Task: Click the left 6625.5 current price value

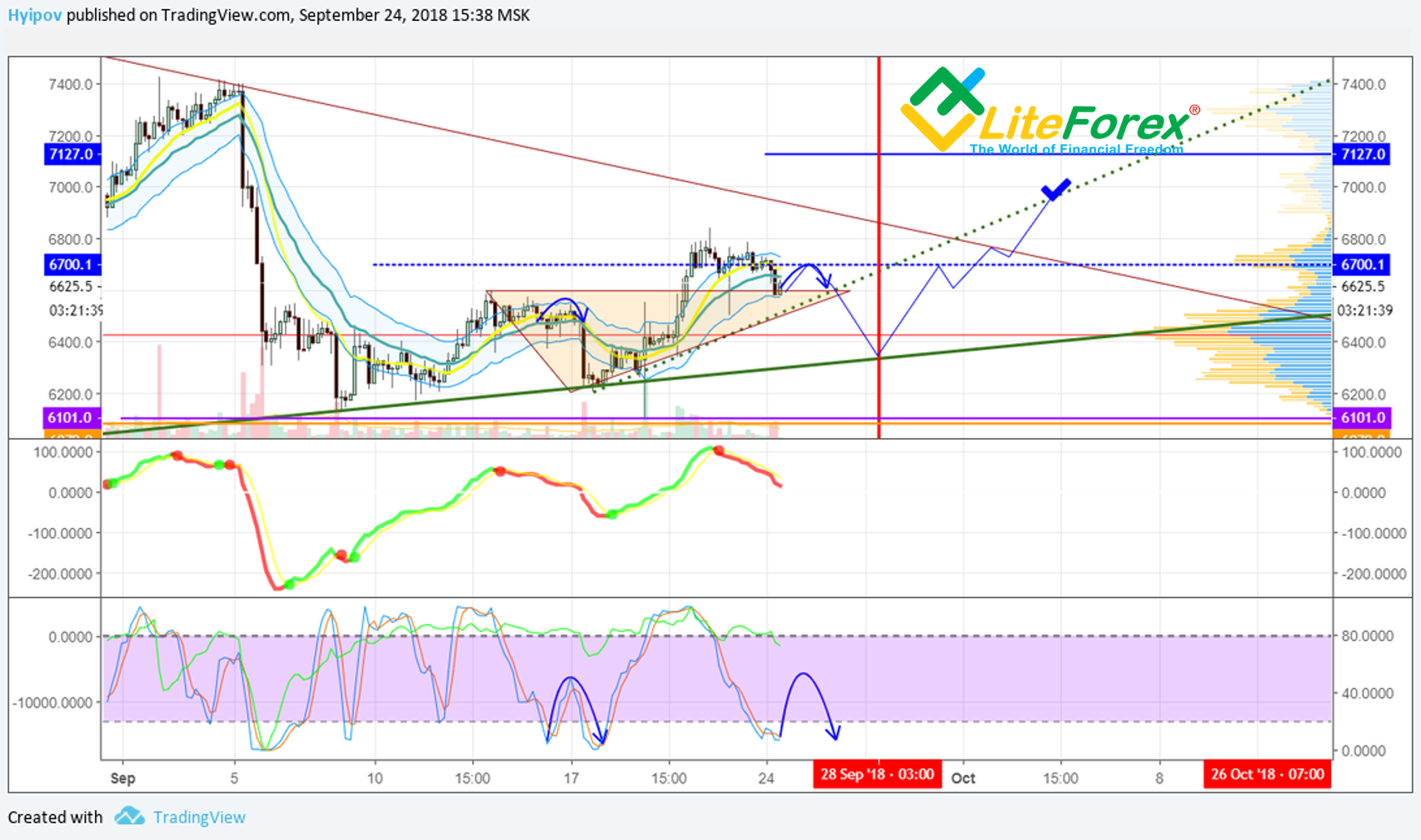Action: pos(71,286)
